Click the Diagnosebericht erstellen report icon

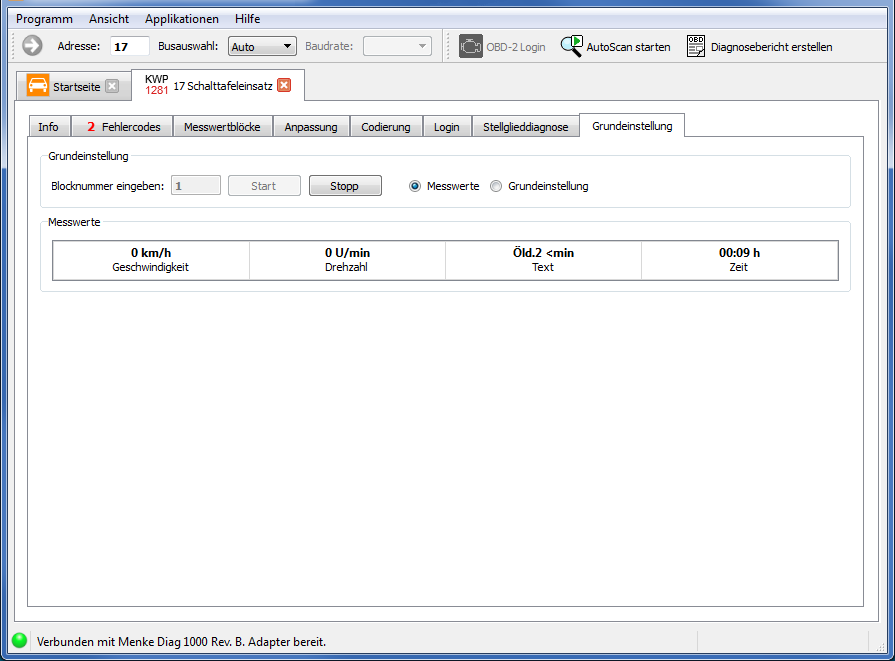click(696, 46)
